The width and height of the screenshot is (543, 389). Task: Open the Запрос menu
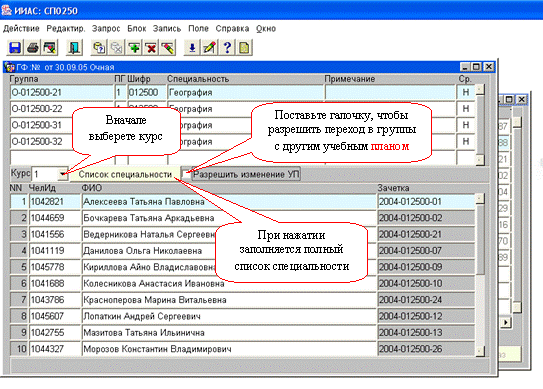pos(106,28)
